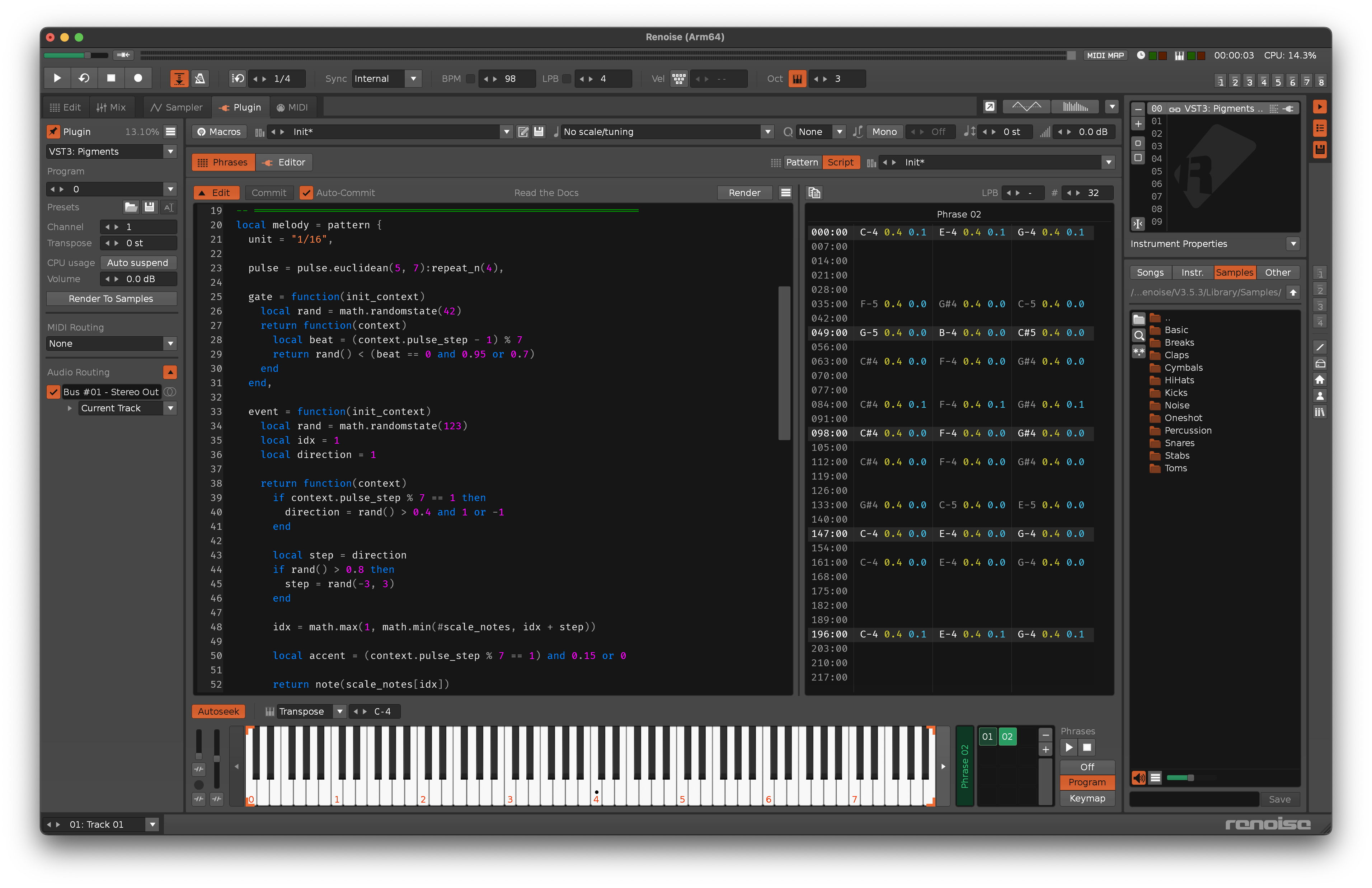Open the Read the Docs link
The image size is (1372, 888).
pos(546,193)
